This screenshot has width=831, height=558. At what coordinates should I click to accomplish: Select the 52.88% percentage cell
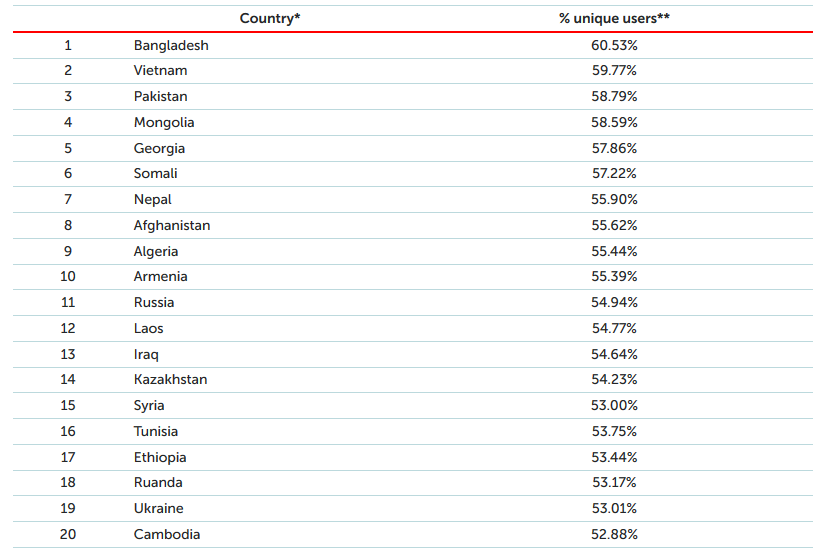(x=614, y=534)
